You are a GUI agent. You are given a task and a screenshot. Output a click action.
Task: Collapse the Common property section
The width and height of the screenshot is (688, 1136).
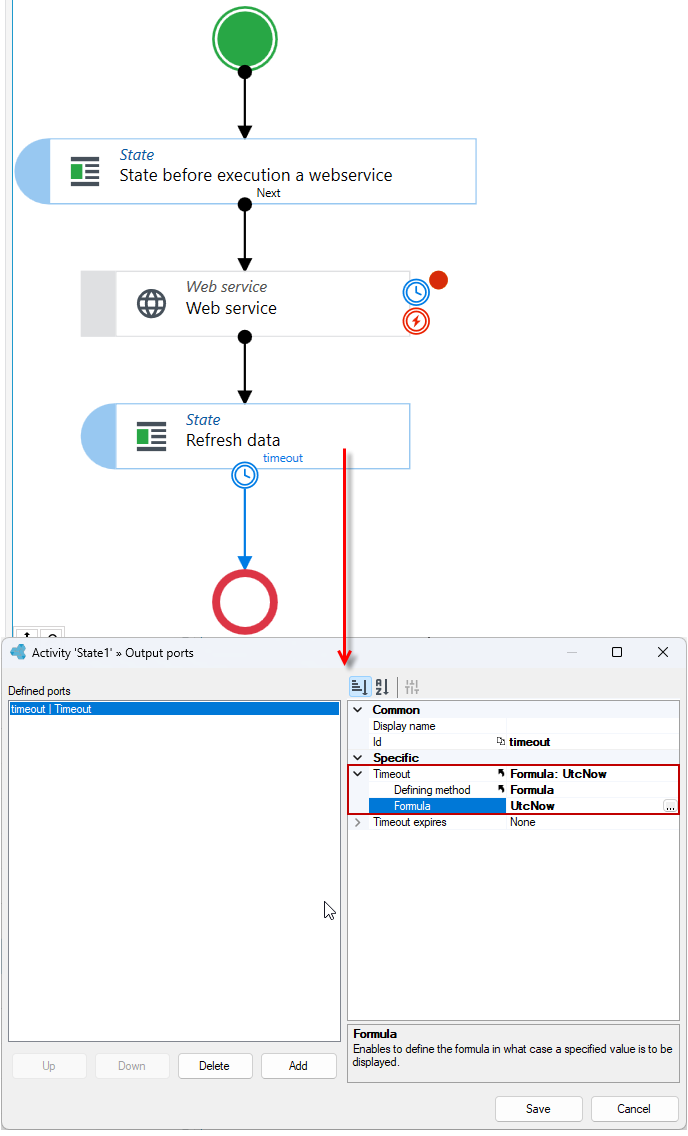(358, 710)
